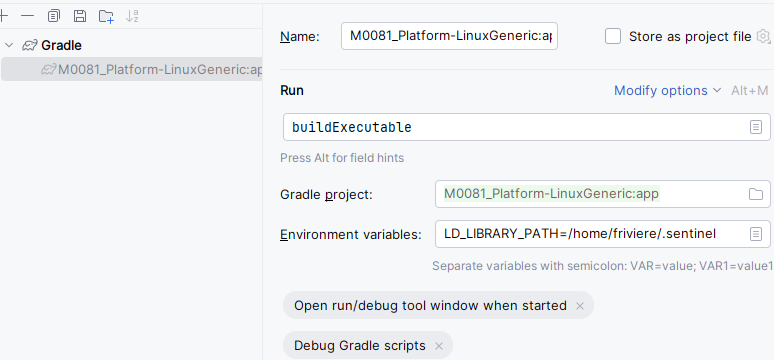Select M0081_Platform-LinuxGeneric:app configuration in tree
Image resolution: width=774 pixels, height=360 pixels.
131,70
